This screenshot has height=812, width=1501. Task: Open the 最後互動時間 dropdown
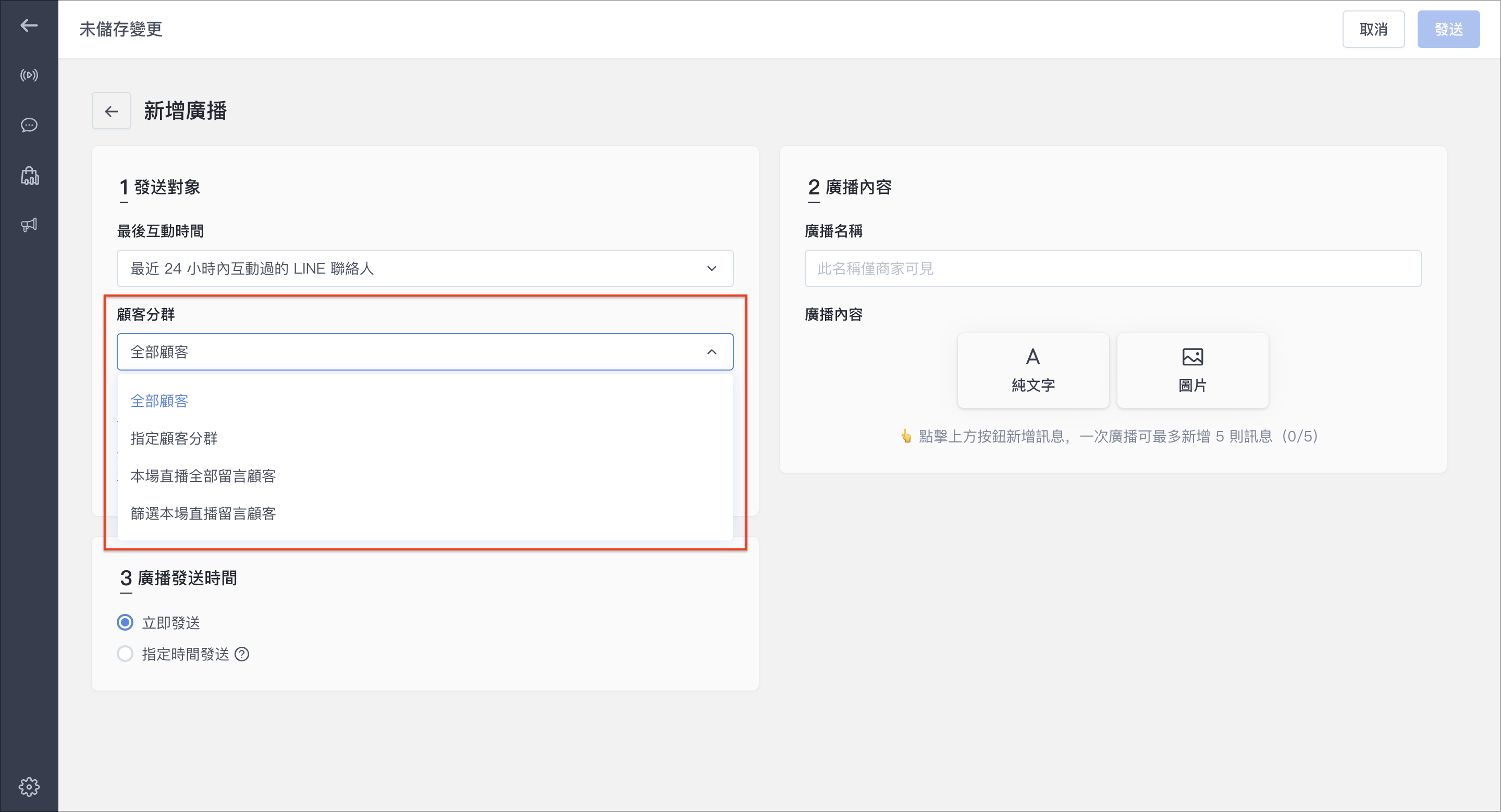coord(425,268)
